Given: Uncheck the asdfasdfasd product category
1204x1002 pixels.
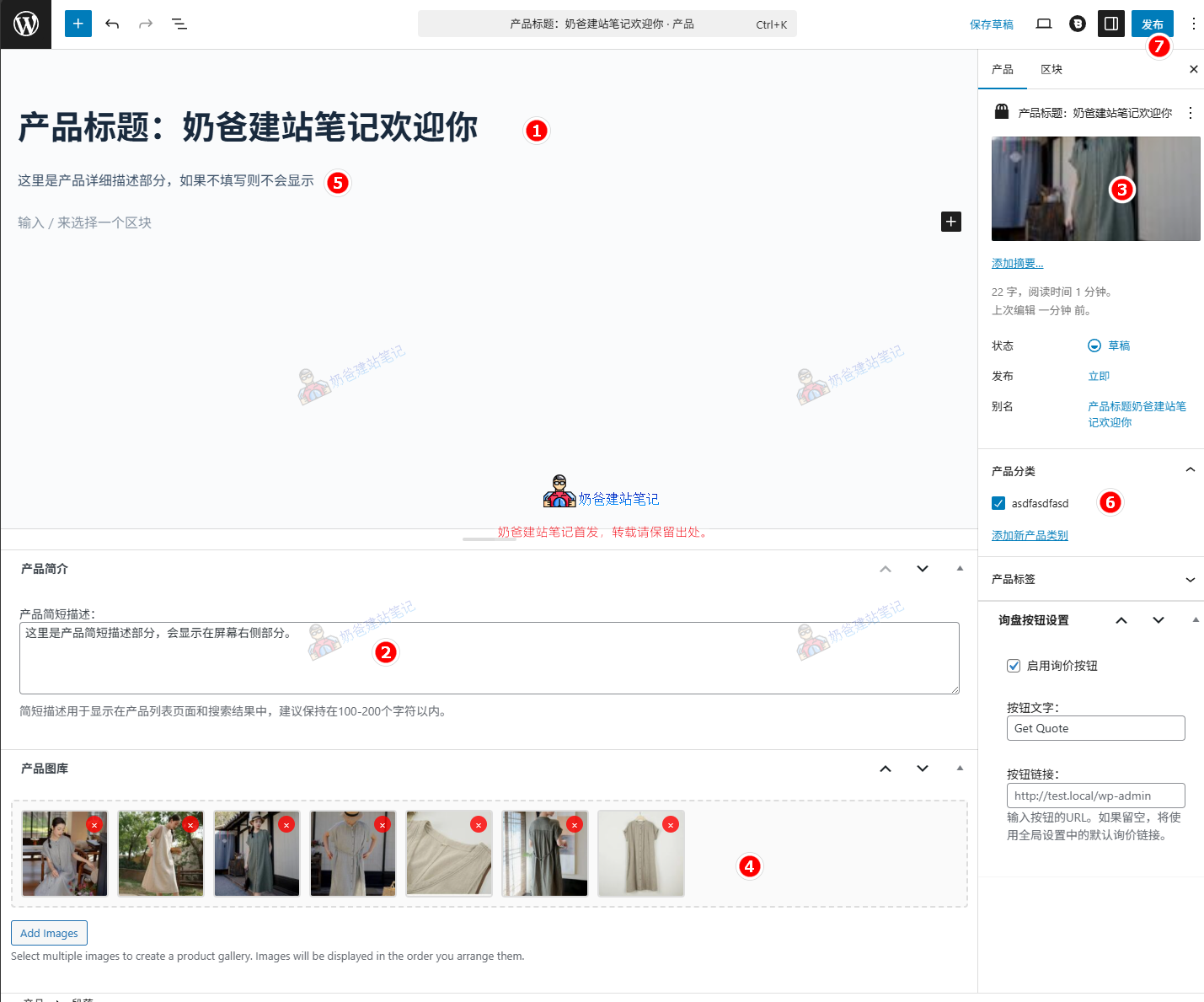Looking at the screenshot, I should pos(998,502).
